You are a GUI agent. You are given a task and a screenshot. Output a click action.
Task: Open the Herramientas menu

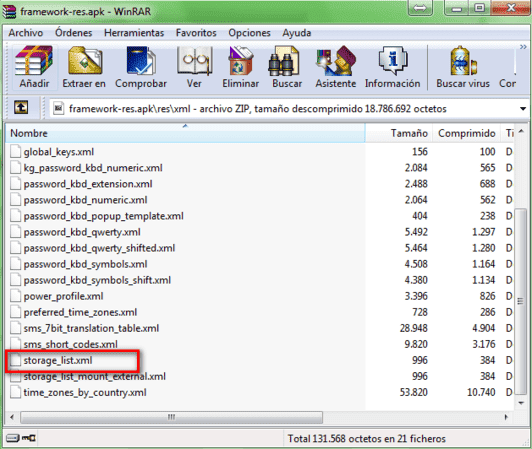point(134,33)
